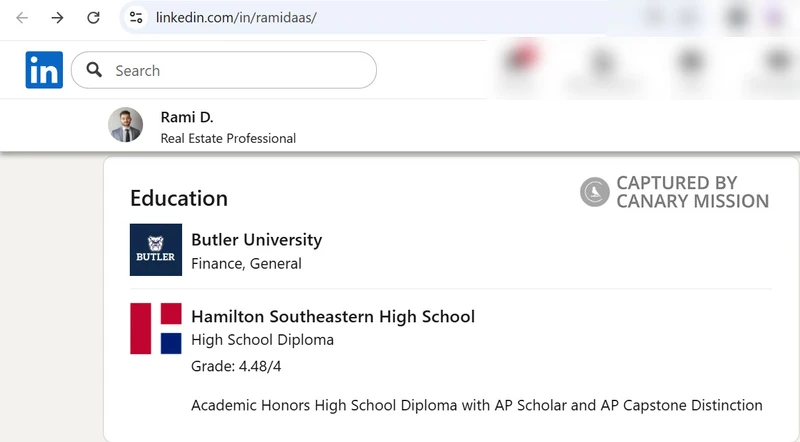Select the linkedin.com/in/ramidaas/ address bar
The width and height of the screenshot is (800, 442).
(236, 18)
